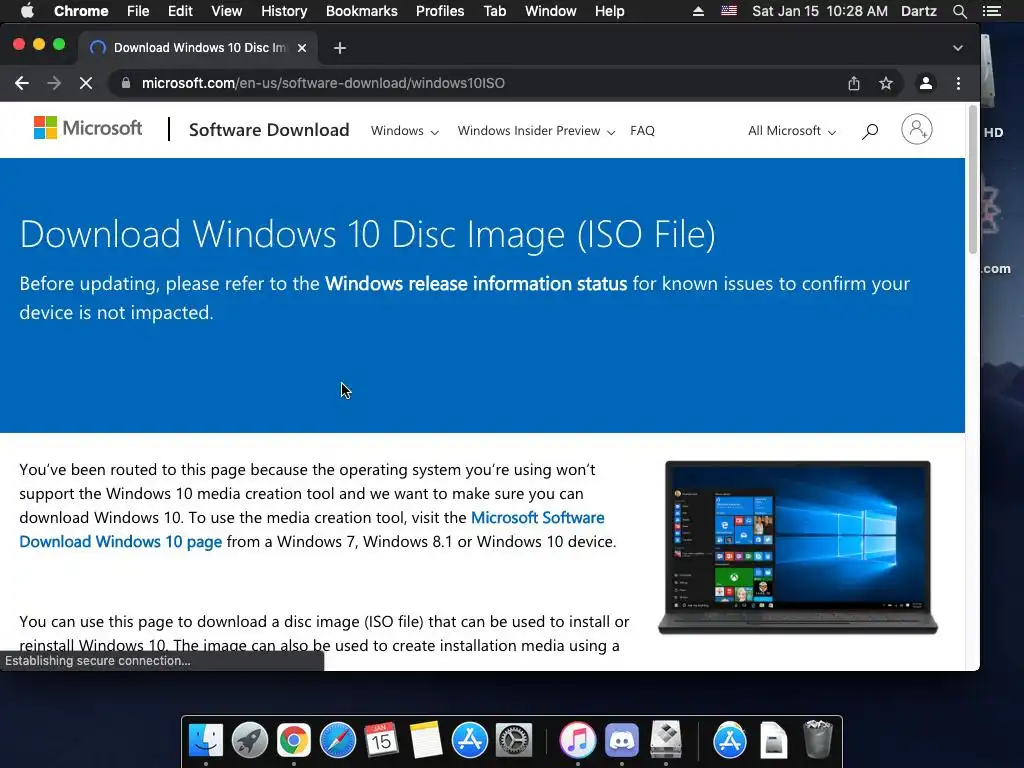Open Trash from the dock

pyautogui.click(x=817, y=740)
